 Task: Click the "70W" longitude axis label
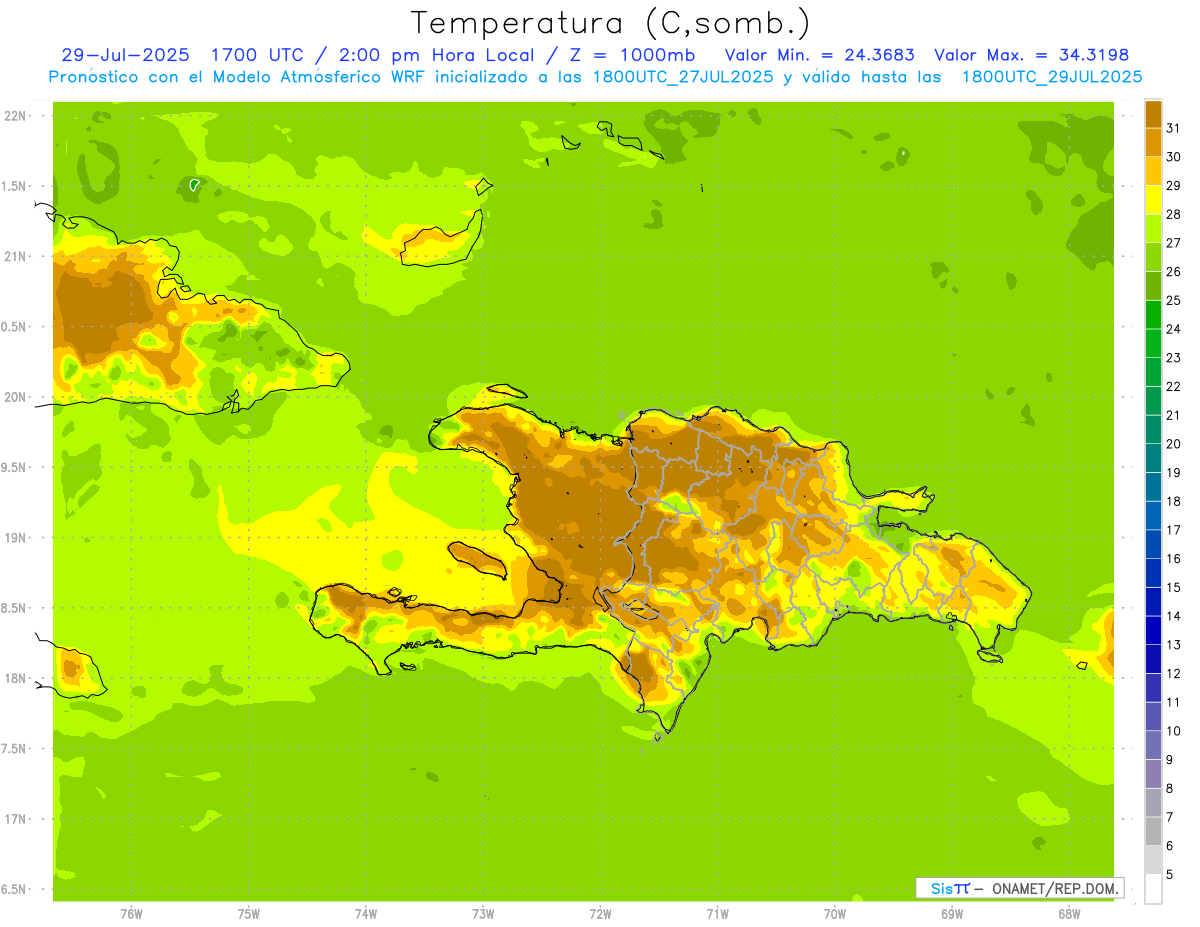pyautogui.click(x=835, y=913)
